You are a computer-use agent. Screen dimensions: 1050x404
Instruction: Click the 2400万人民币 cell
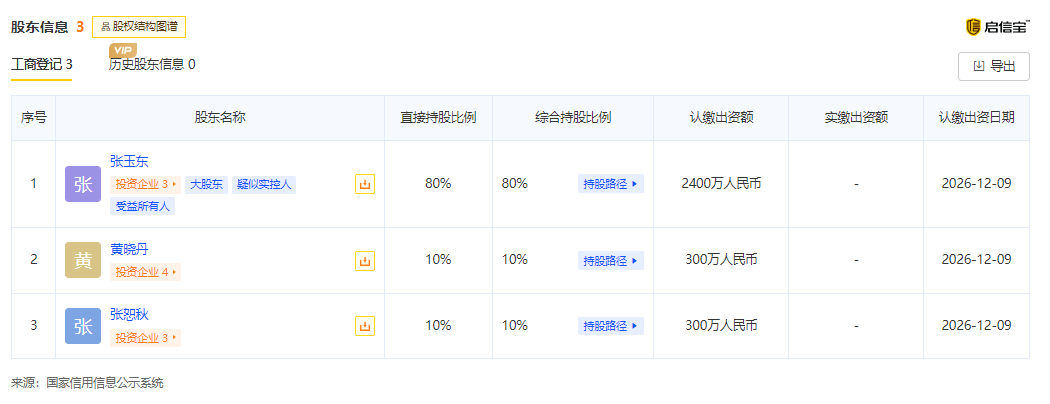click(x=721, y=184)
